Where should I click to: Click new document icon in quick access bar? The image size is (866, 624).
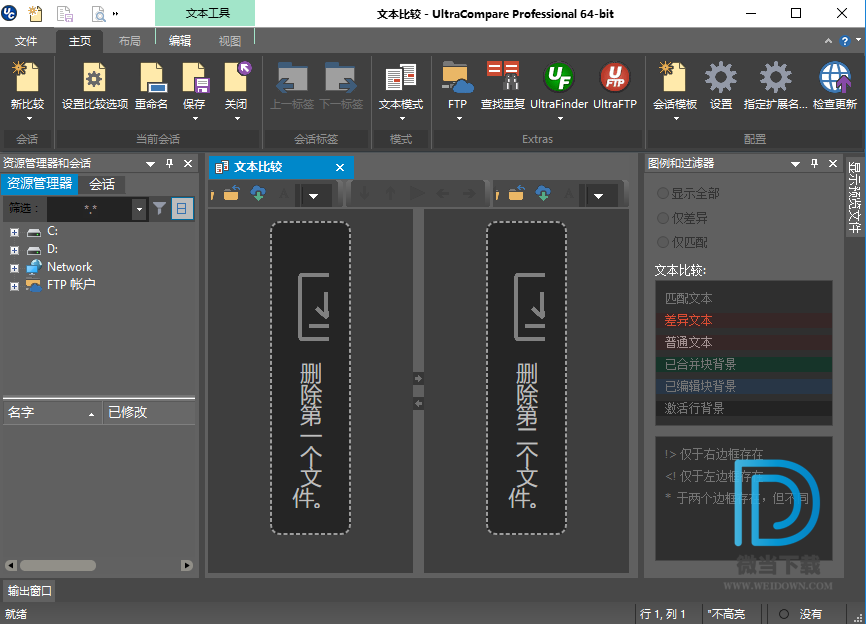pyautogui.click(x=35, y=13)
